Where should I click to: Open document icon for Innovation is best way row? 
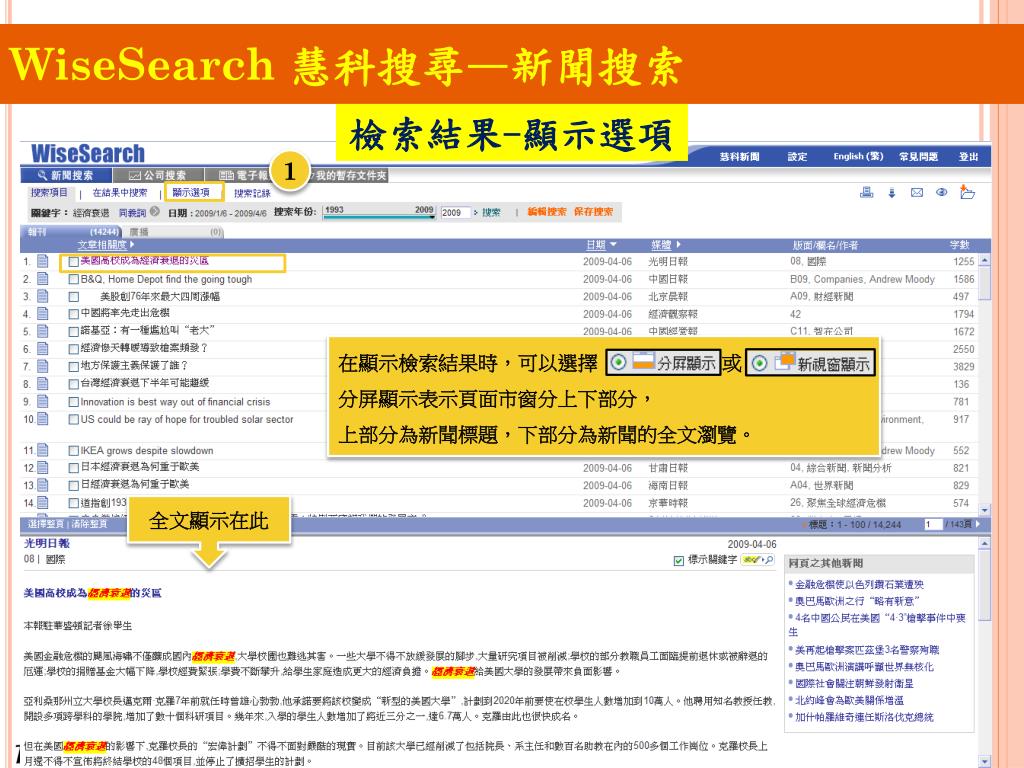pos(42,402)
